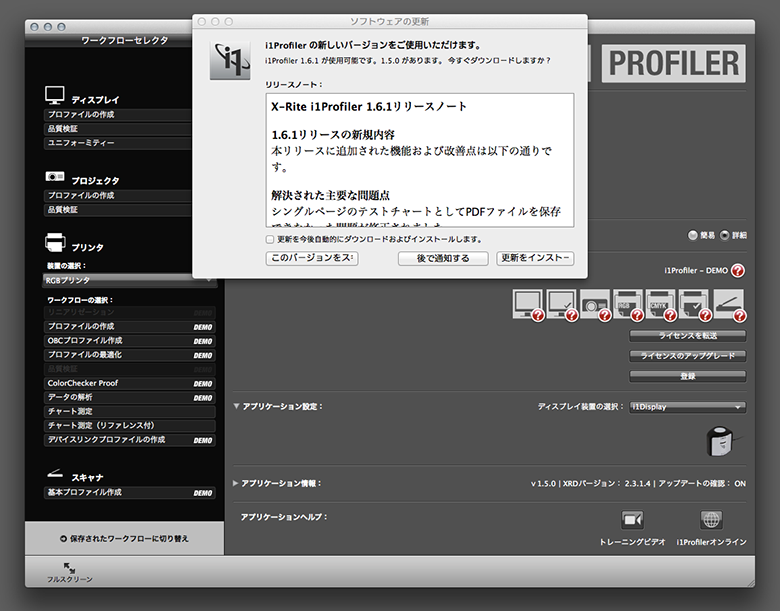Image resolution: width=780 pixels, height=611 pixels.
Task: Click the 後で通知する button
Action: 443,259
